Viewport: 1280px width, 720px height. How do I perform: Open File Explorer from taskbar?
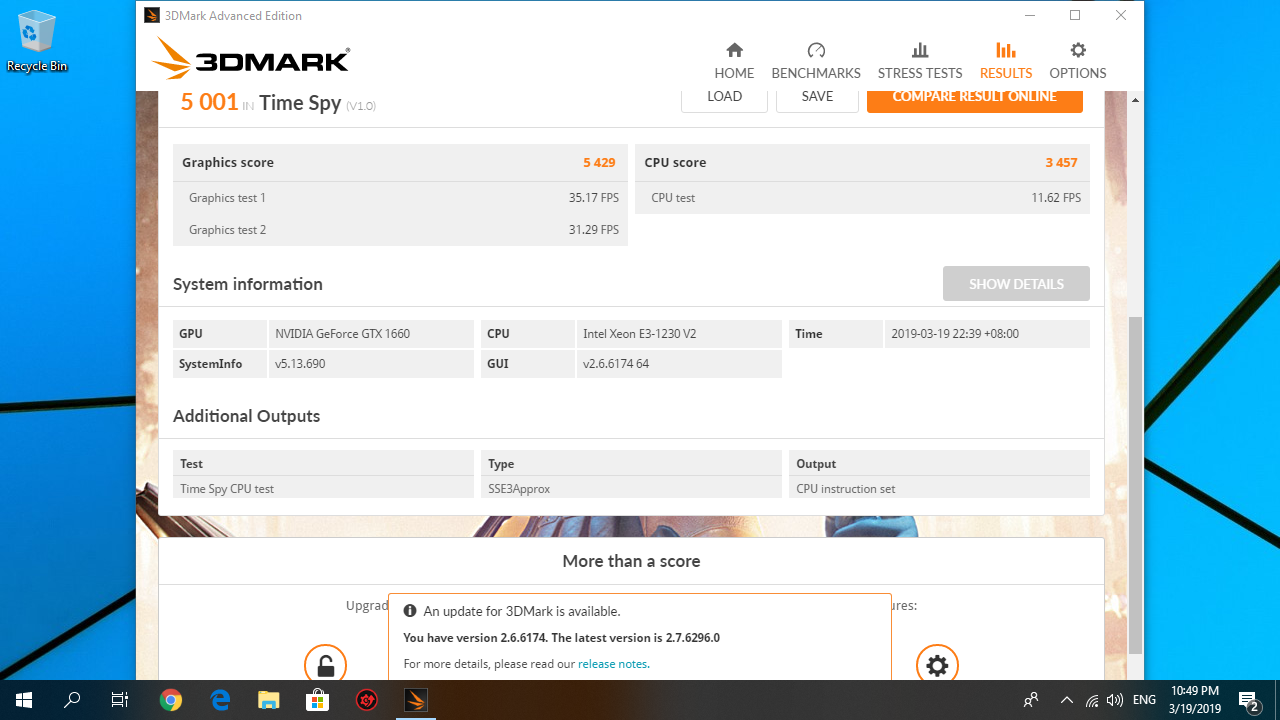pos(269,700)
